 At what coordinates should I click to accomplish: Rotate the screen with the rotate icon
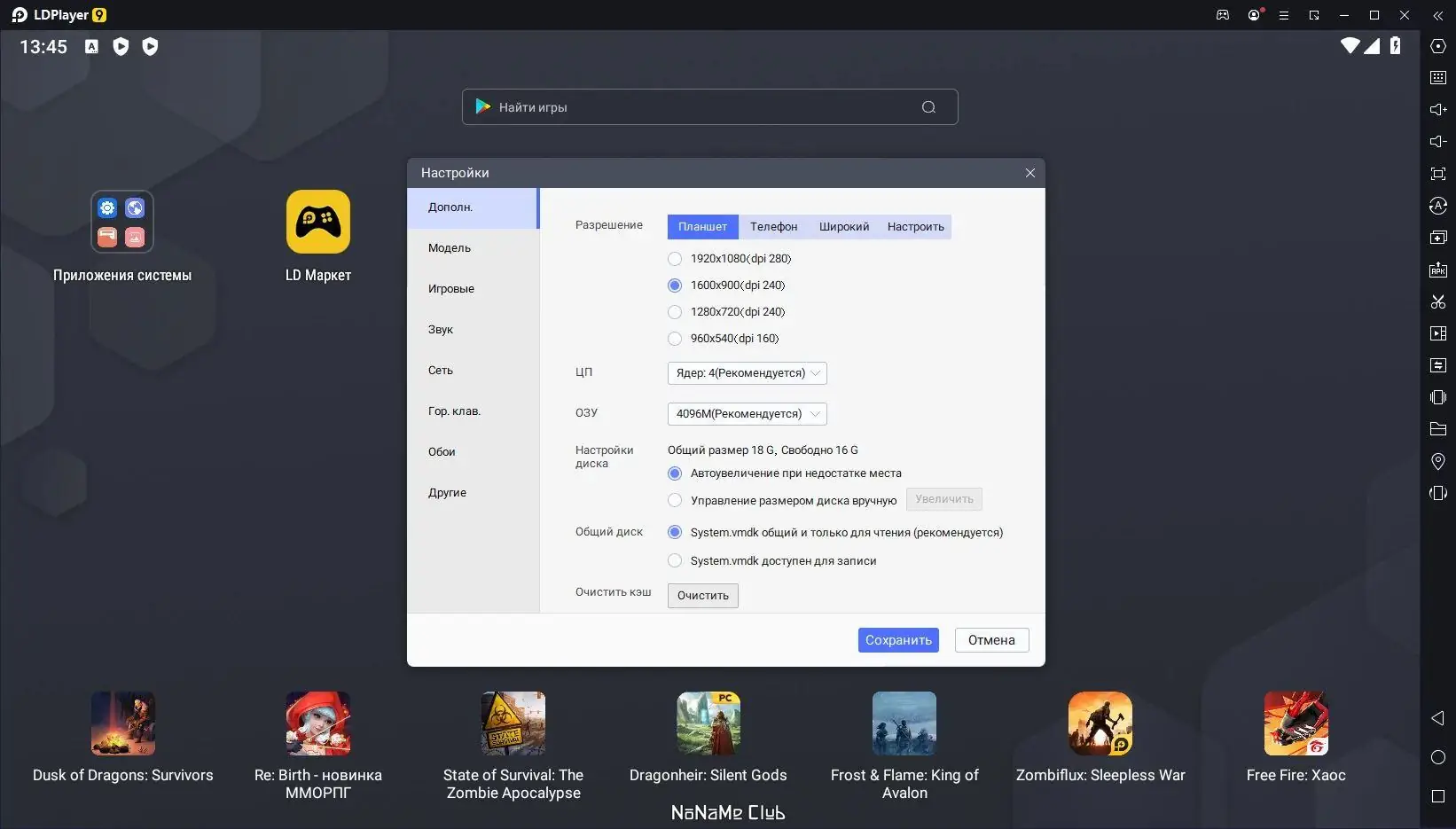click(1438, 493)
